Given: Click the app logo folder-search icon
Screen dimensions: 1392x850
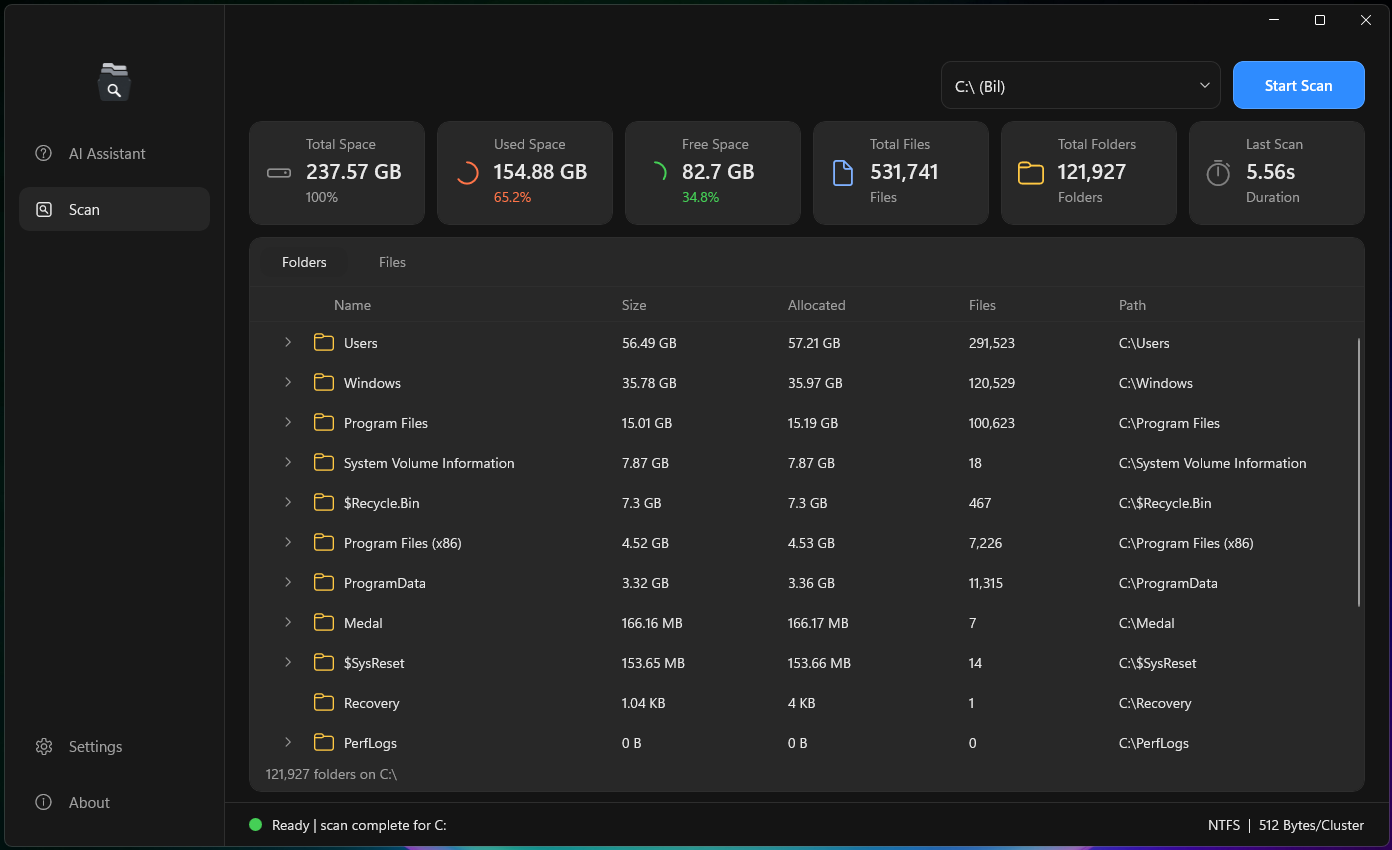Looking at the screenshot, I should (114, 82).
